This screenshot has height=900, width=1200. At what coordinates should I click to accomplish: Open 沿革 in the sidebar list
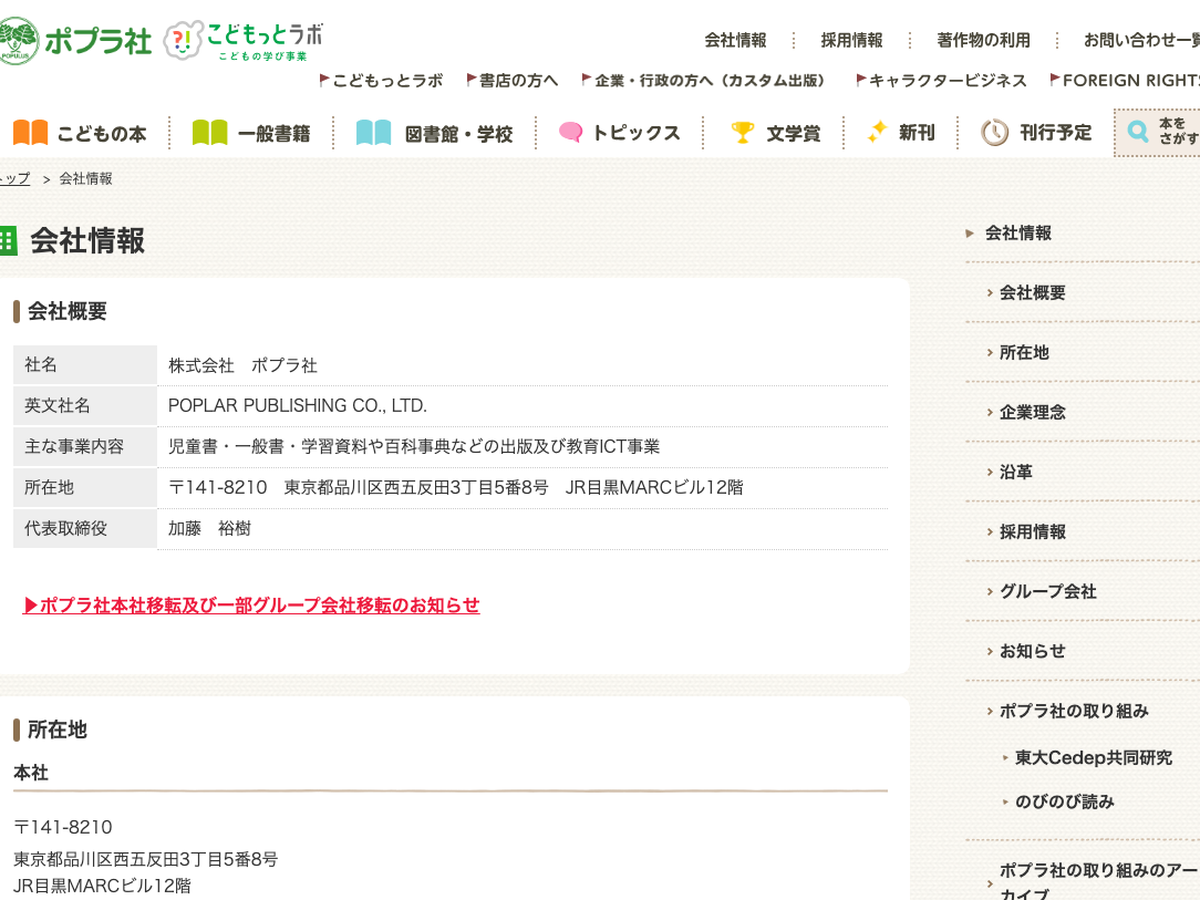pos(1016,472)
